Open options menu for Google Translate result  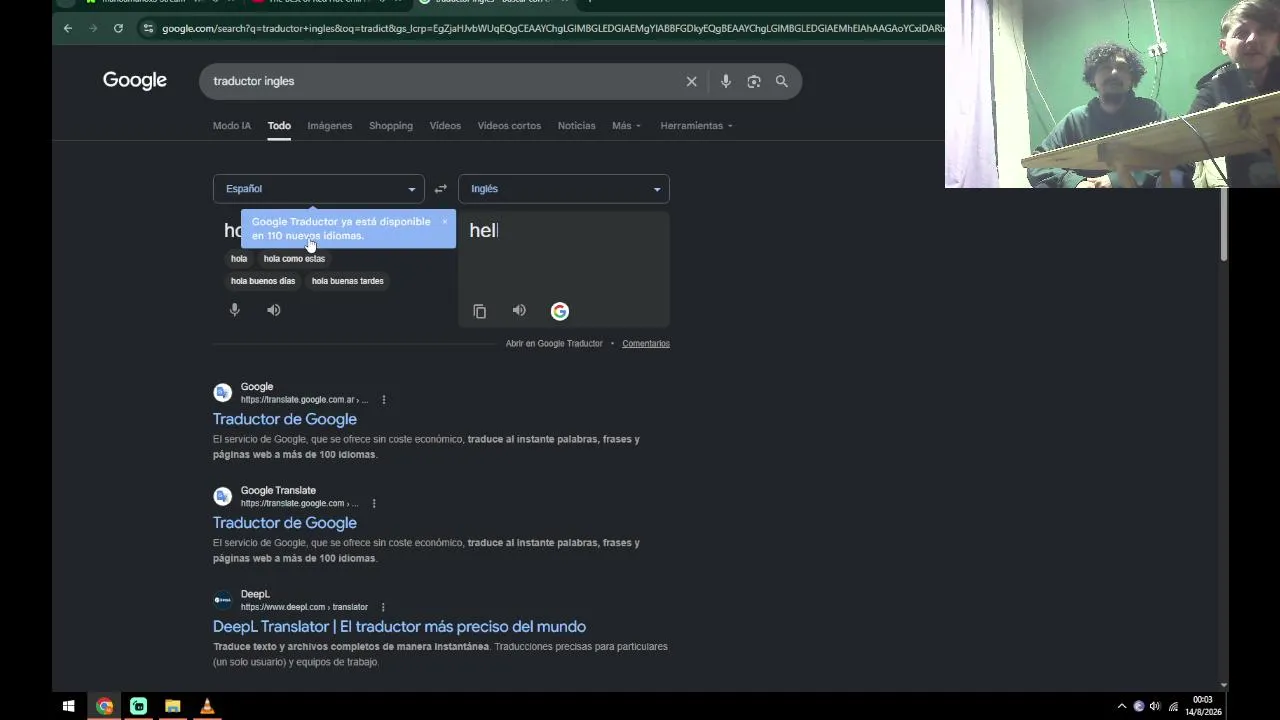(x=374, y=504)
